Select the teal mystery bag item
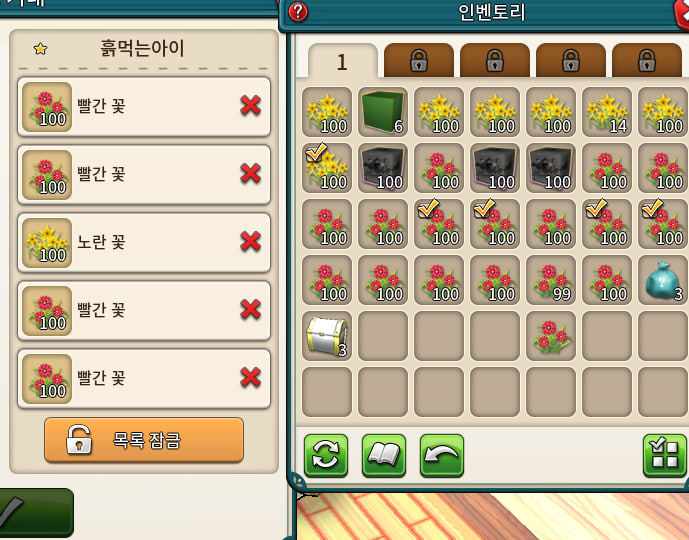 click(x=663, y=280)
